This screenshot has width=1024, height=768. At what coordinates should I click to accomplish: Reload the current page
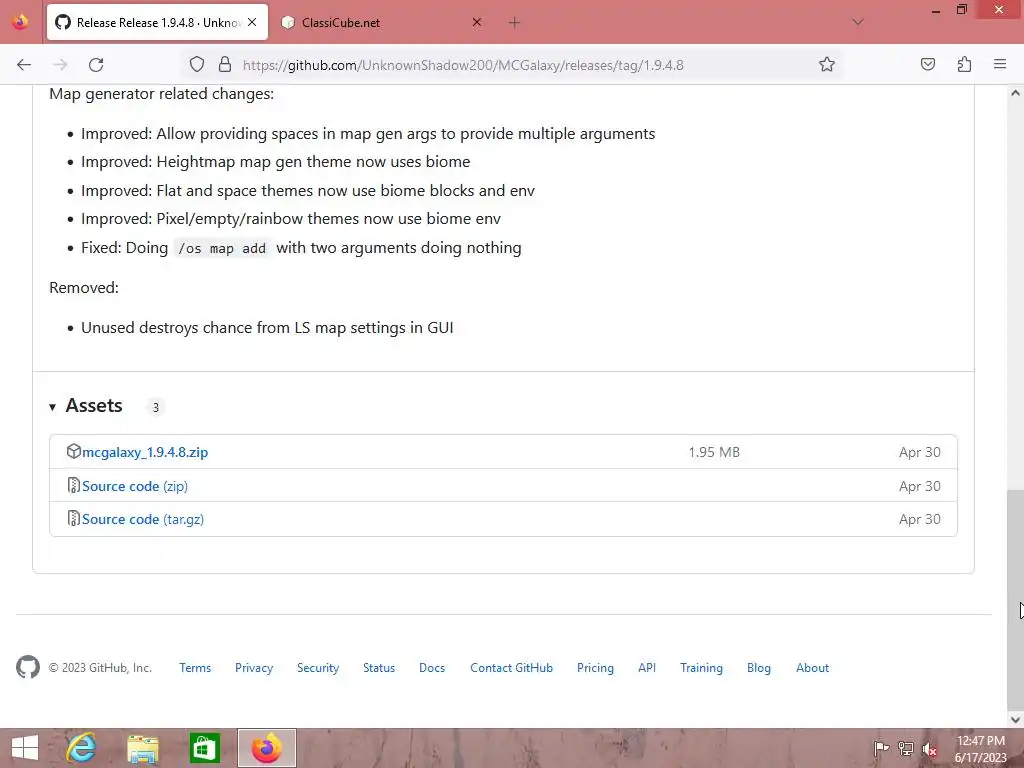point(96,65)
